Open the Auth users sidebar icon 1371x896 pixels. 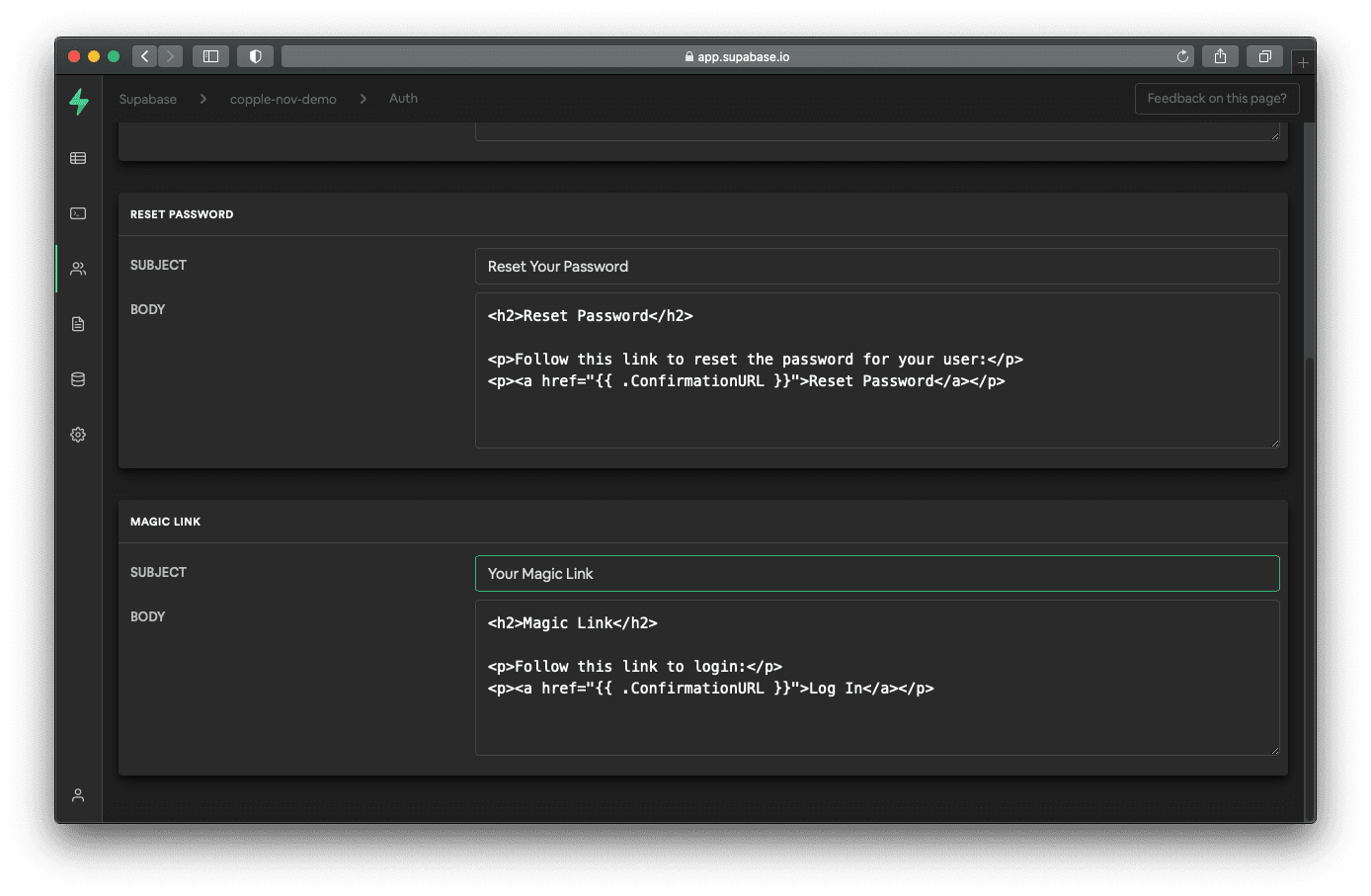(x=78, y=269)
